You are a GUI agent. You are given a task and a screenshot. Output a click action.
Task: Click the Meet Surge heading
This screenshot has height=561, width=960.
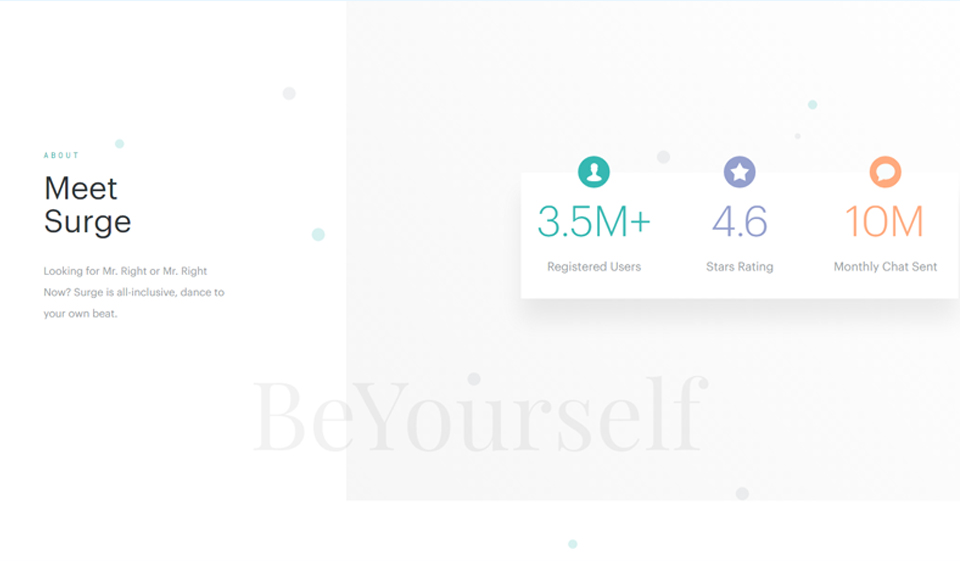(87, 204)
